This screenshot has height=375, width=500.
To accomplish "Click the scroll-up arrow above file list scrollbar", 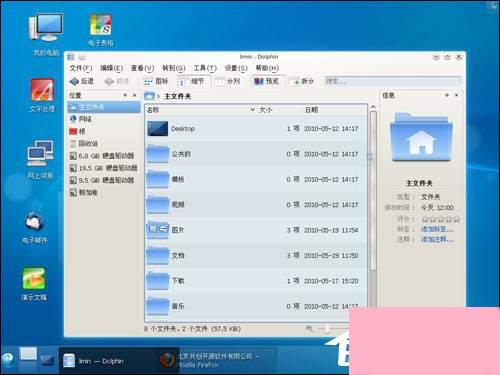I will tap(373, 107).
